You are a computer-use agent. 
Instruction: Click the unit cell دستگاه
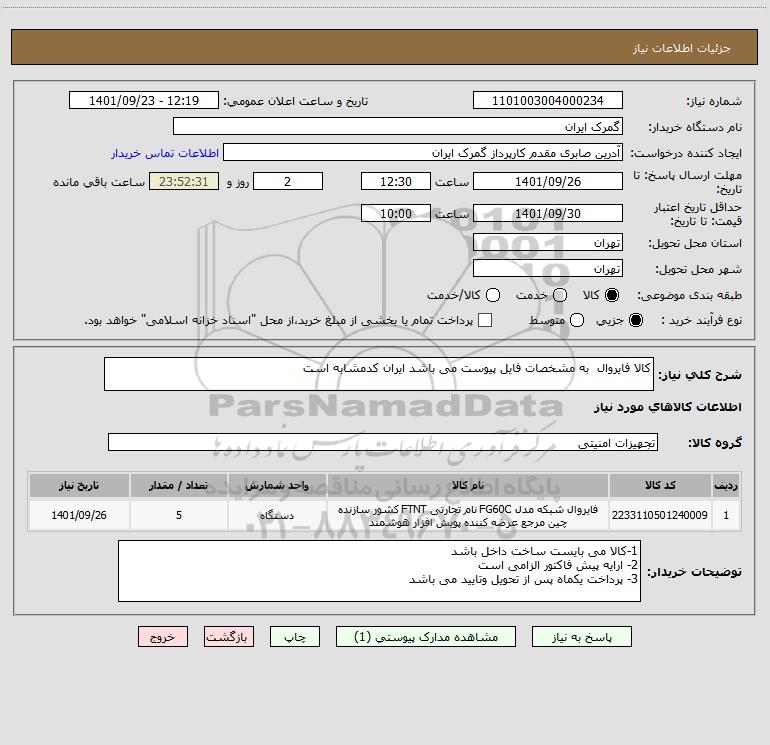(277, 515)
